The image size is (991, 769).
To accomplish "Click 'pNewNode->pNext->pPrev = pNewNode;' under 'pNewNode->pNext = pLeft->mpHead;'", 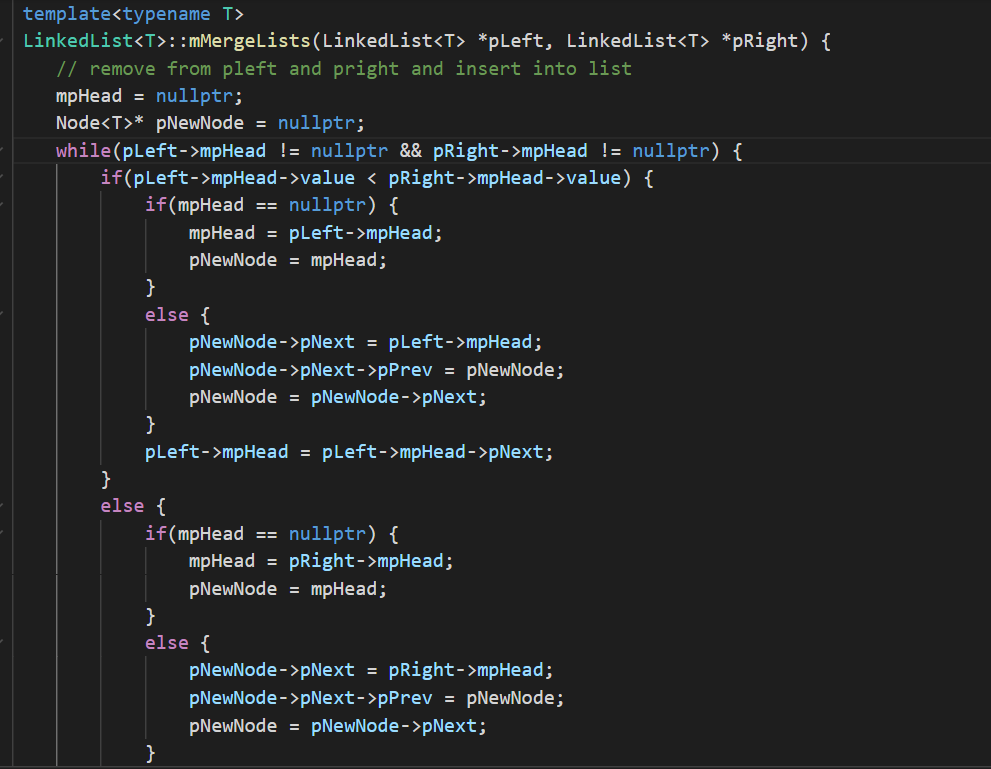I will coord(376,370).
